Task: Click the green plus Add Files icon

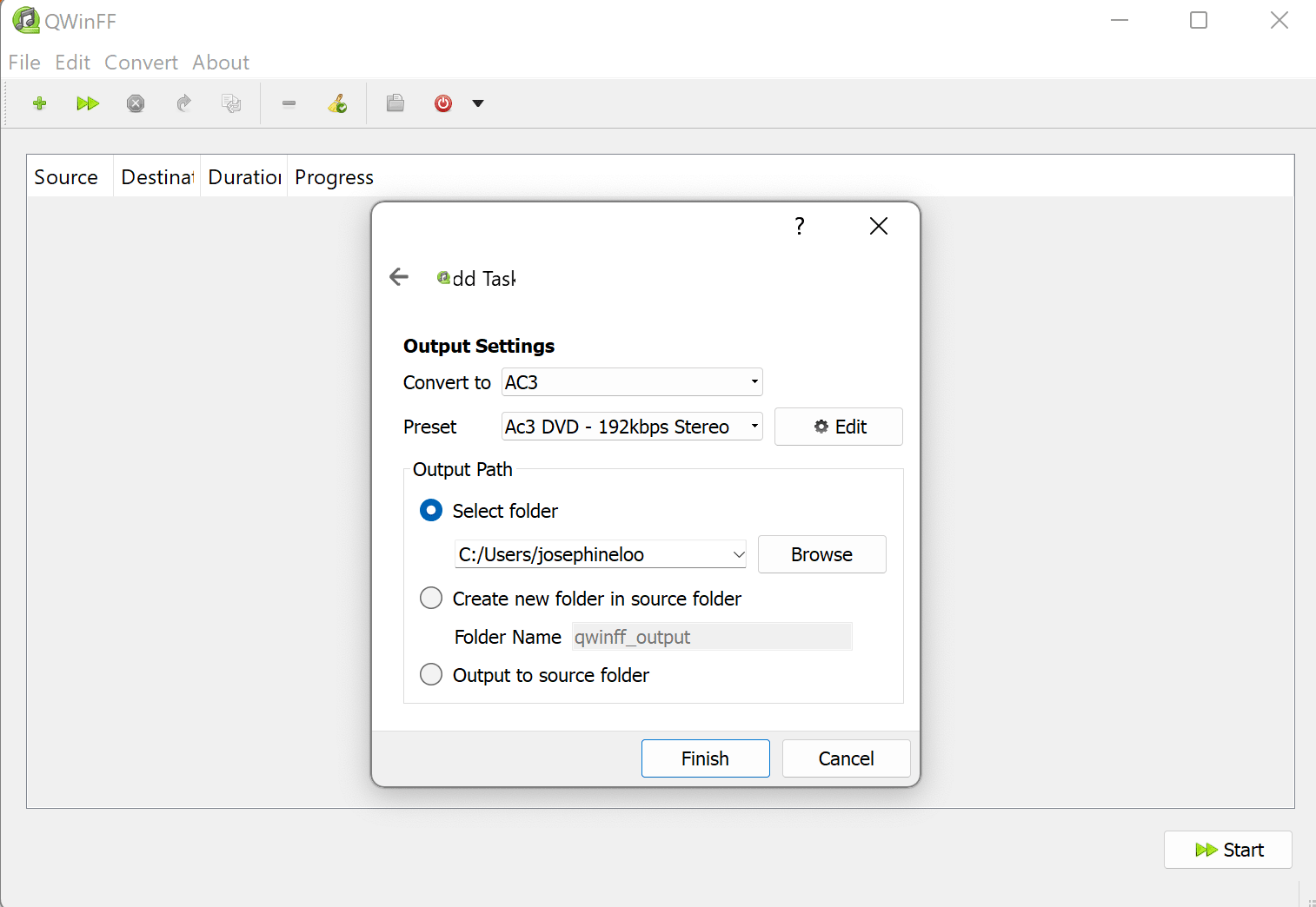Action: 39,103
